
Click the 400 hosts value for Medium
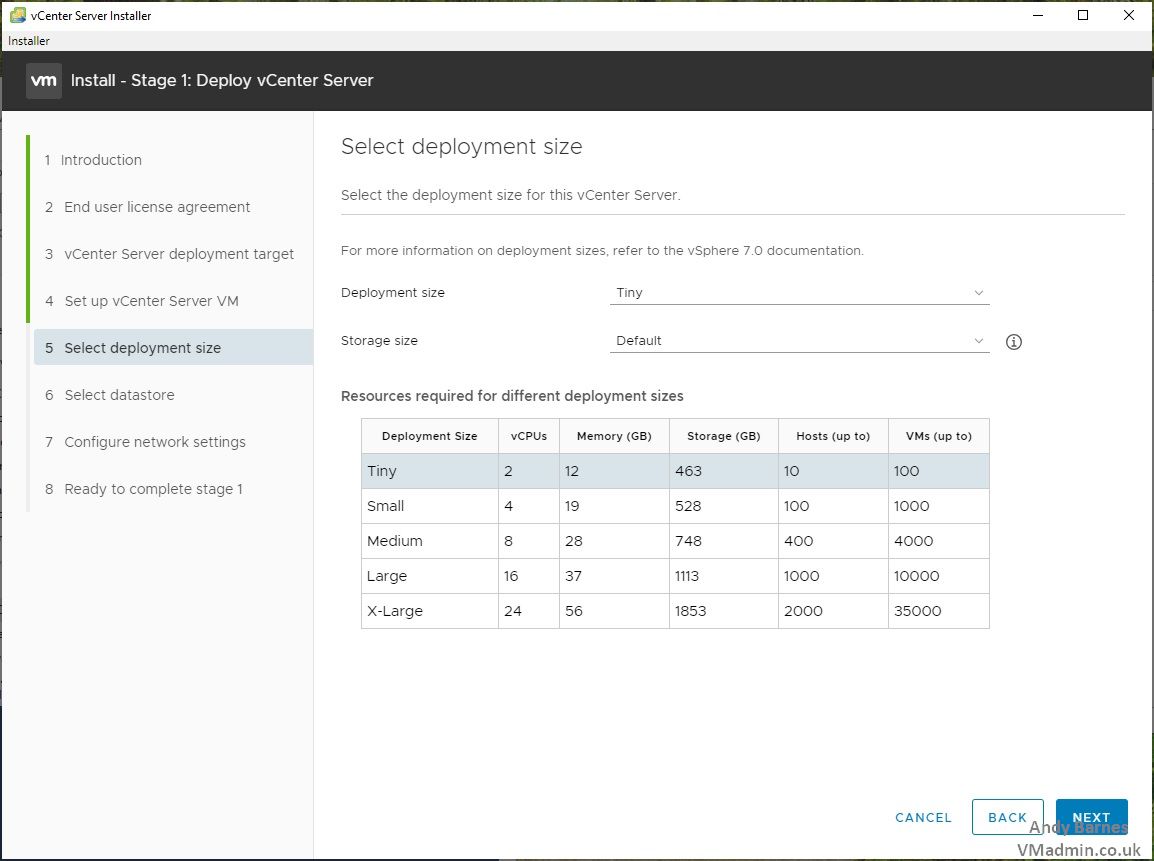[x=799, y=541]
